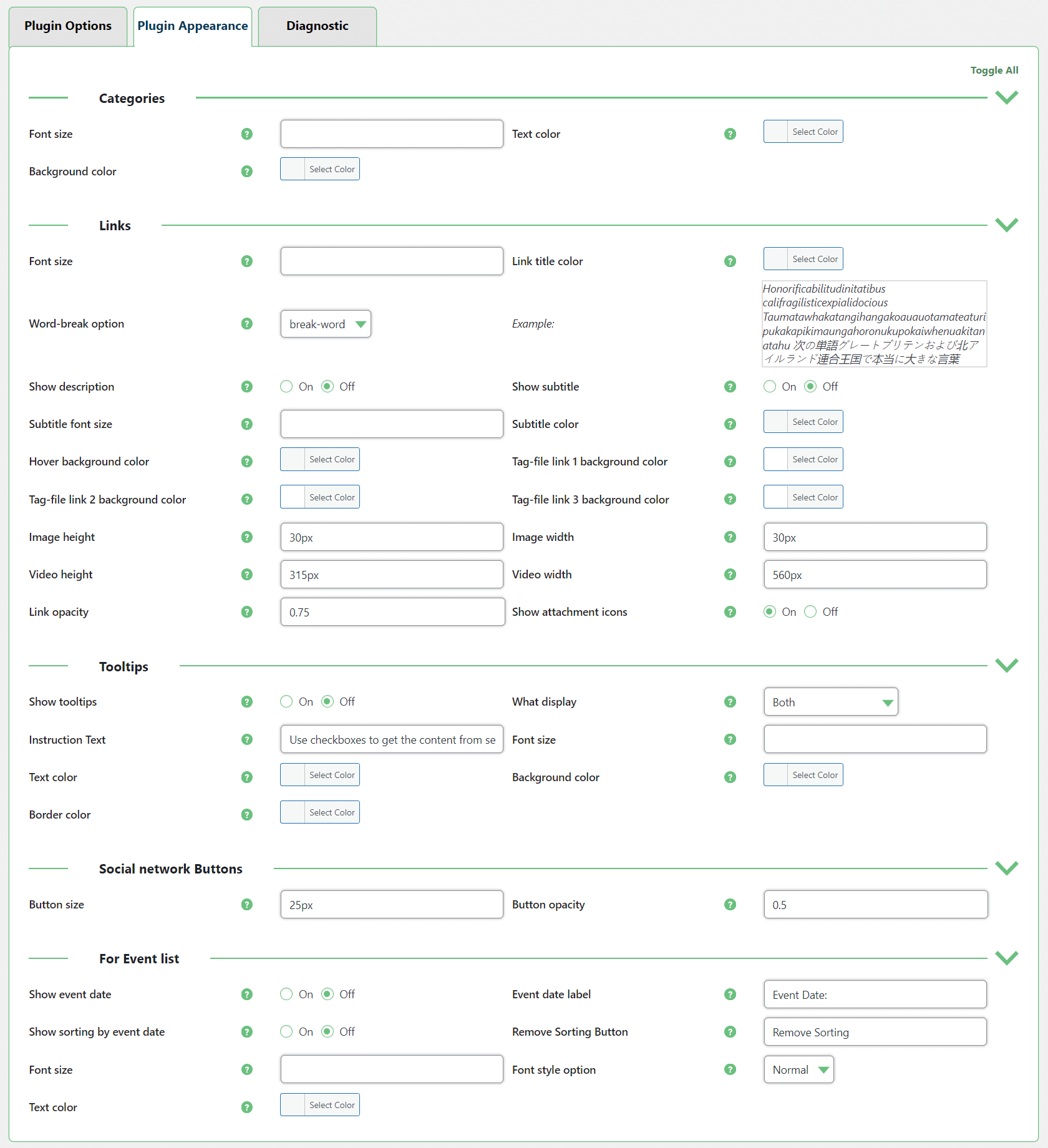Enable Show tooltips with On radio
Viewport: 1048px width, 1148px height.
(x=286, y=702)
